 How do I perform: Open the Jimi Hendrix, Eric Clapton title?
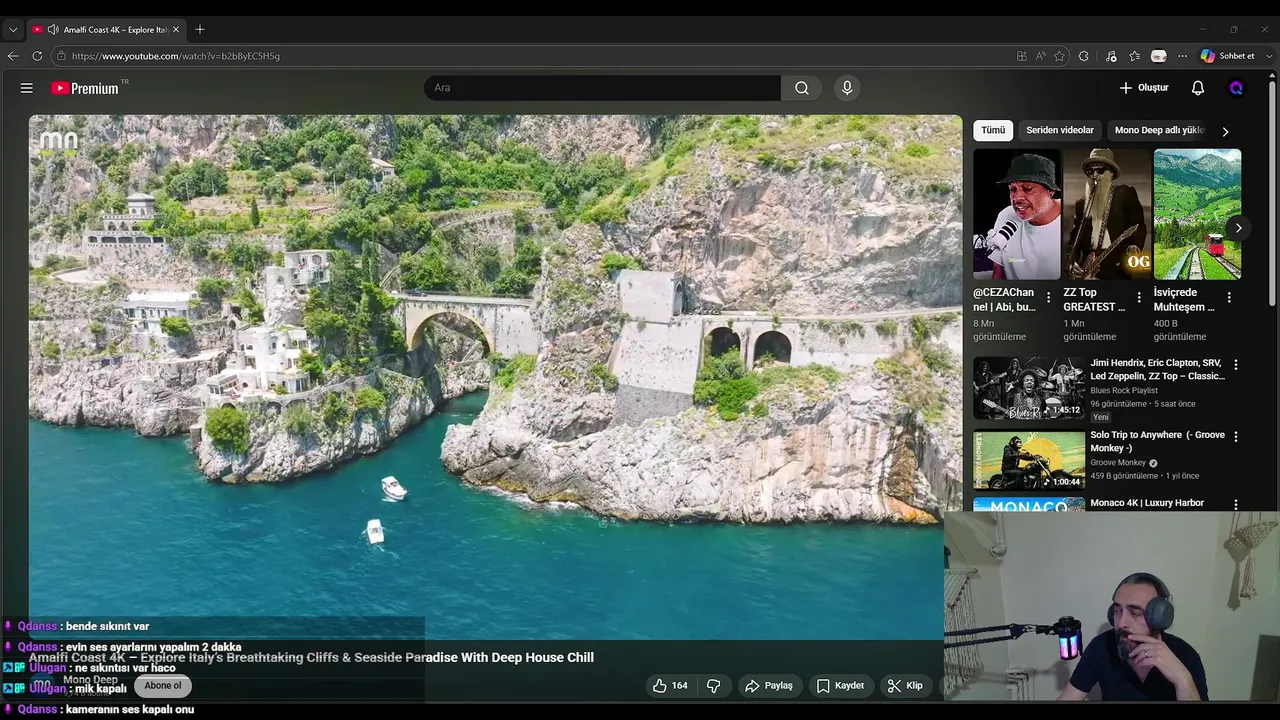pos(1157,369)
